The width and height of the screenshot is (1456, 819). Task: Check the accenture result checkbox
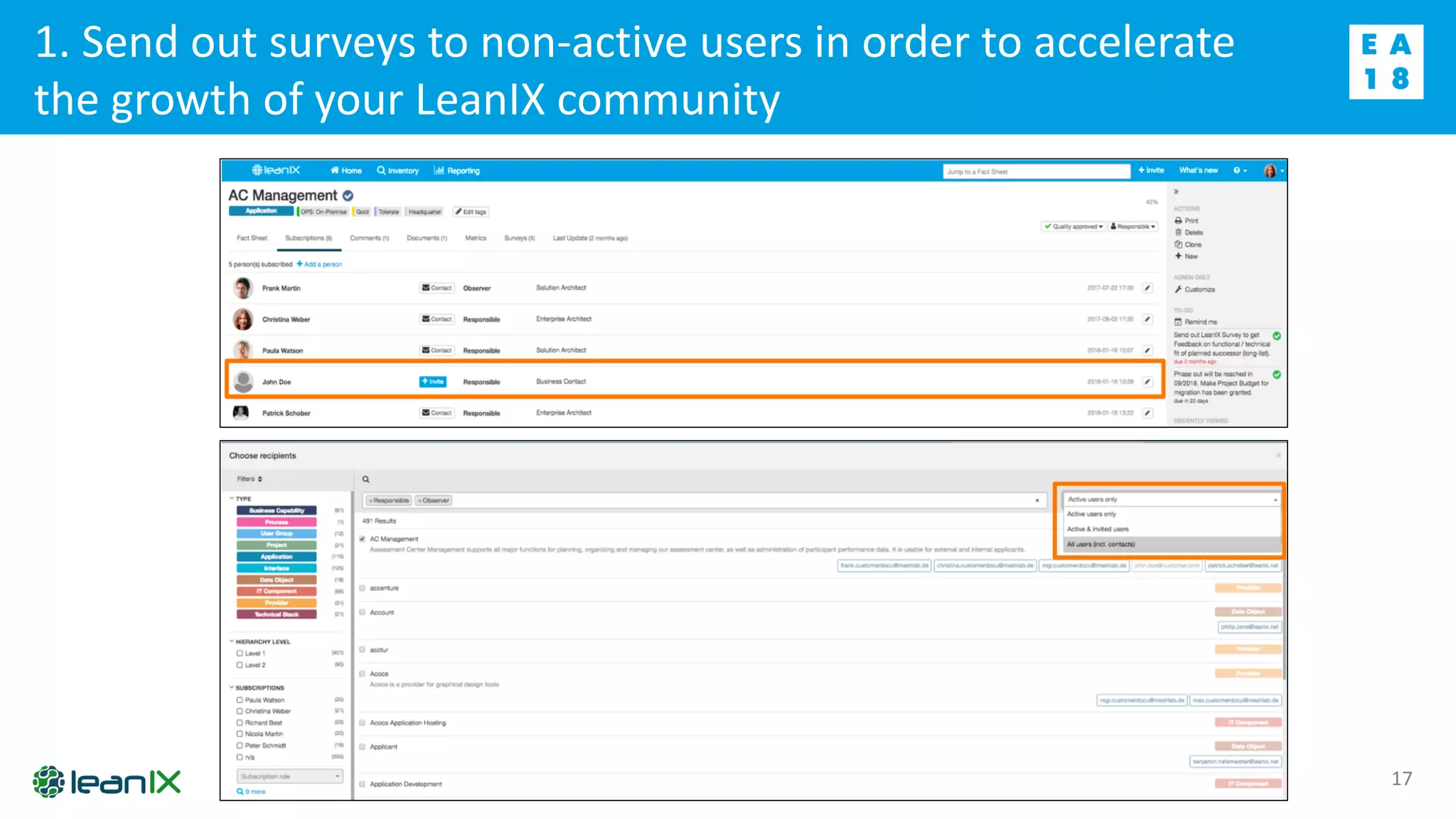(363, 588)
